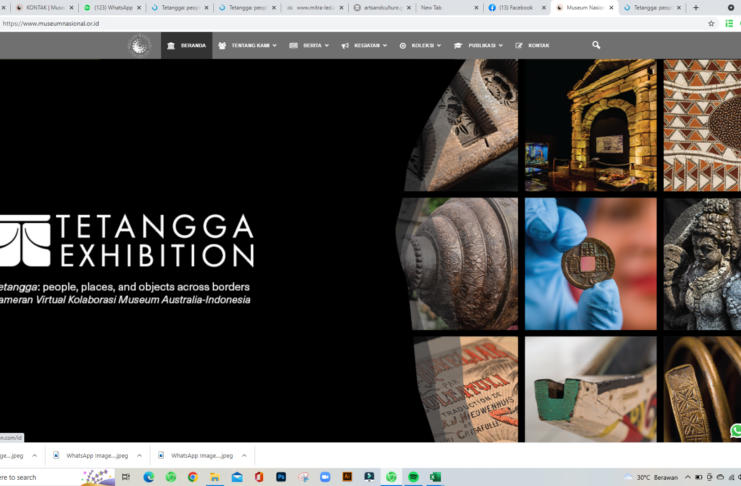Click 'people, places, and objects across borders' text

146,287
